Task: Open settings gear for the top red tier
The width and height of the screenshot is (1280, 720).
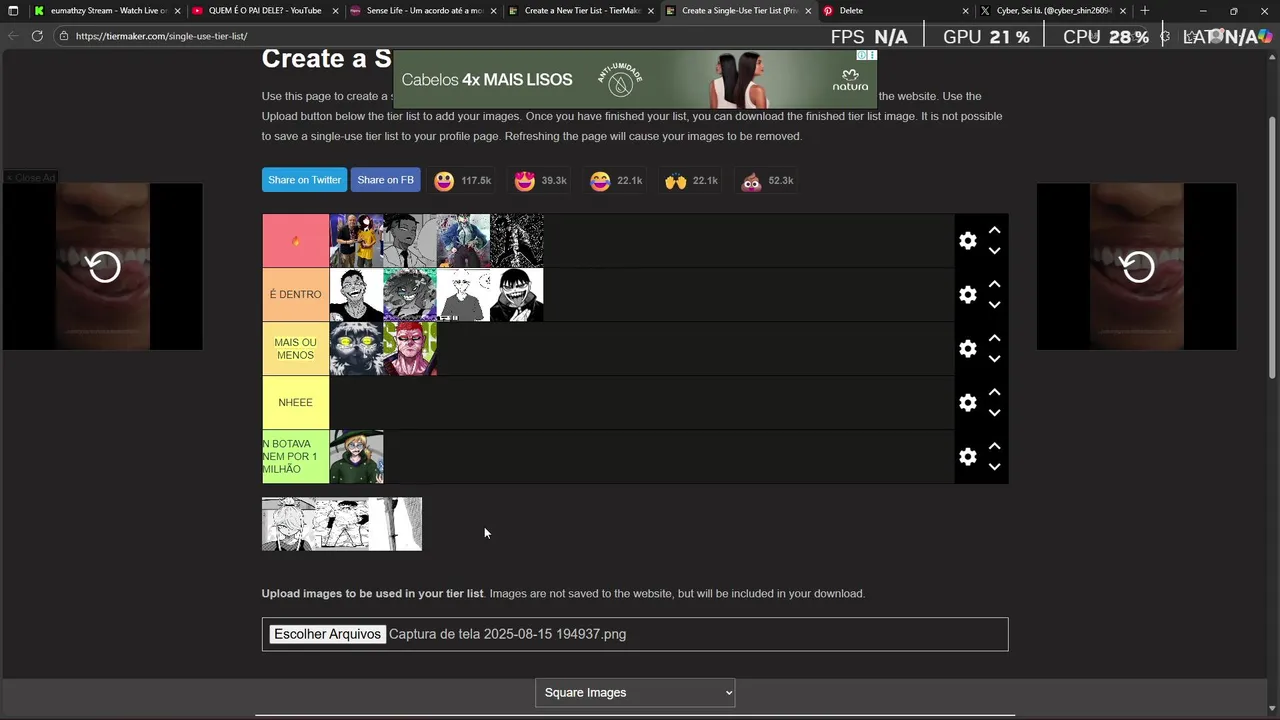Action: [967, 241]
